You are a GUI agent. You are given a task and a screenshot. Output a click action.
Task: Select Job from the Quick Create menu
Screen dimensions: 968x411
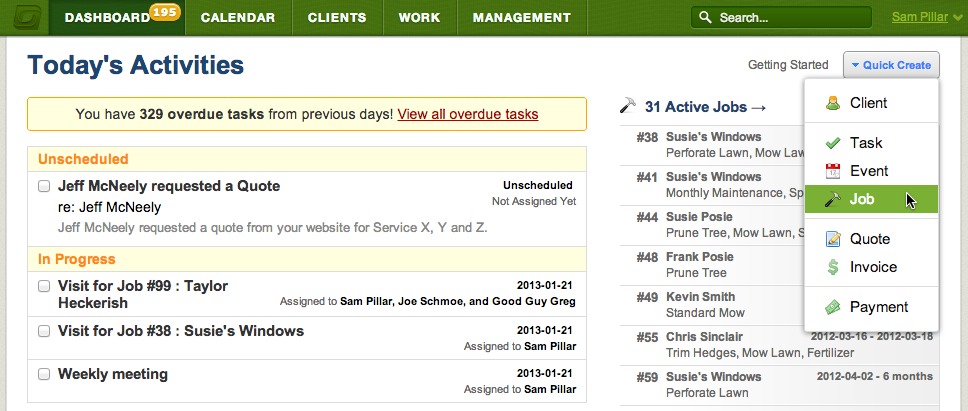coord(871,199)
